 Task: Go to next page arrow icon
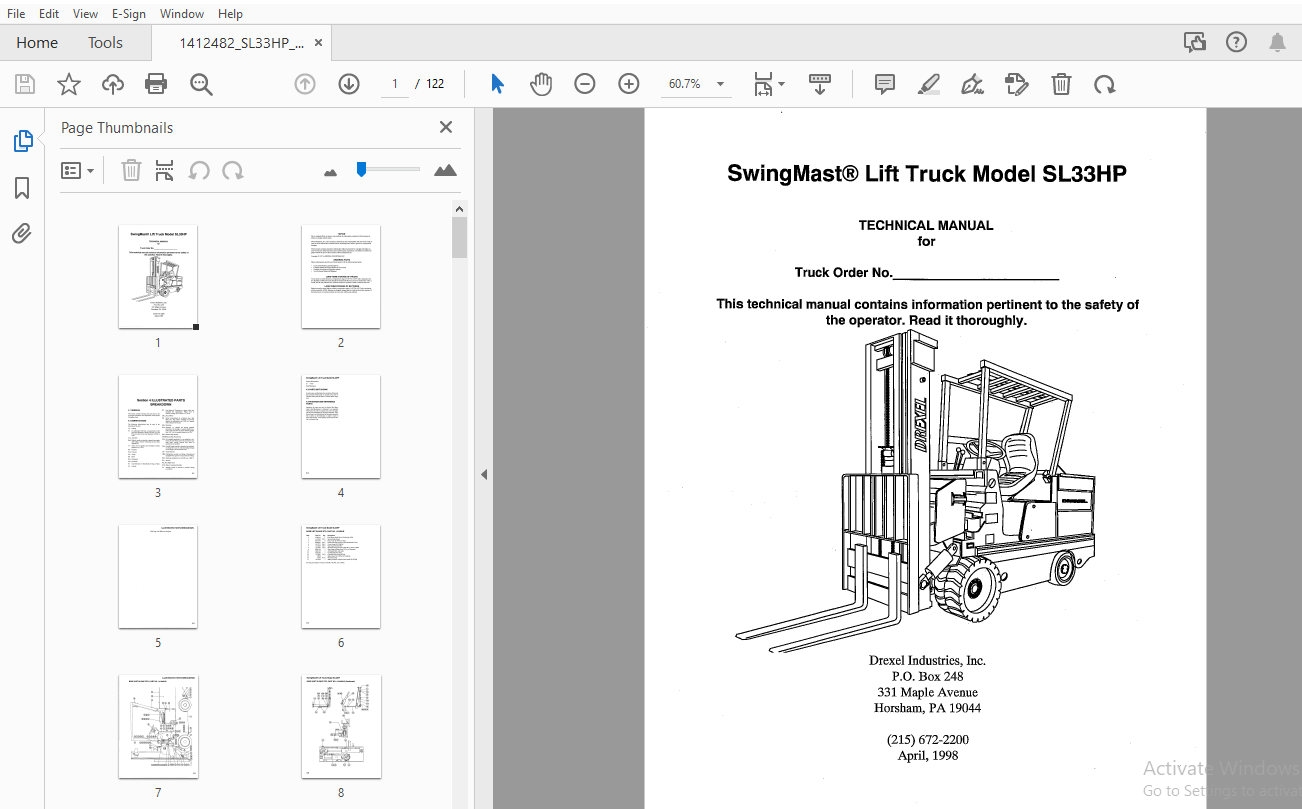pyautogui.click(x=349, y=84)
